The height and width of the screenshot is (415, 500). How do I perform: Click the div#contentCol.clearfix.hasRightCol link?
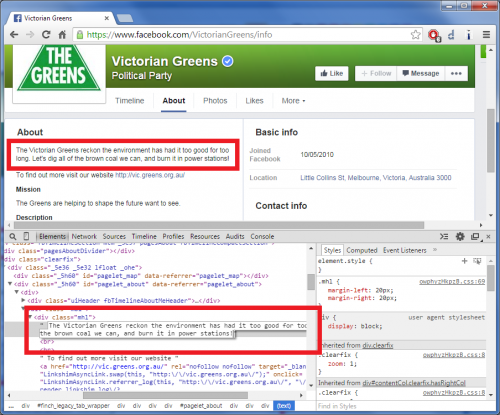[x=414, y=383]
